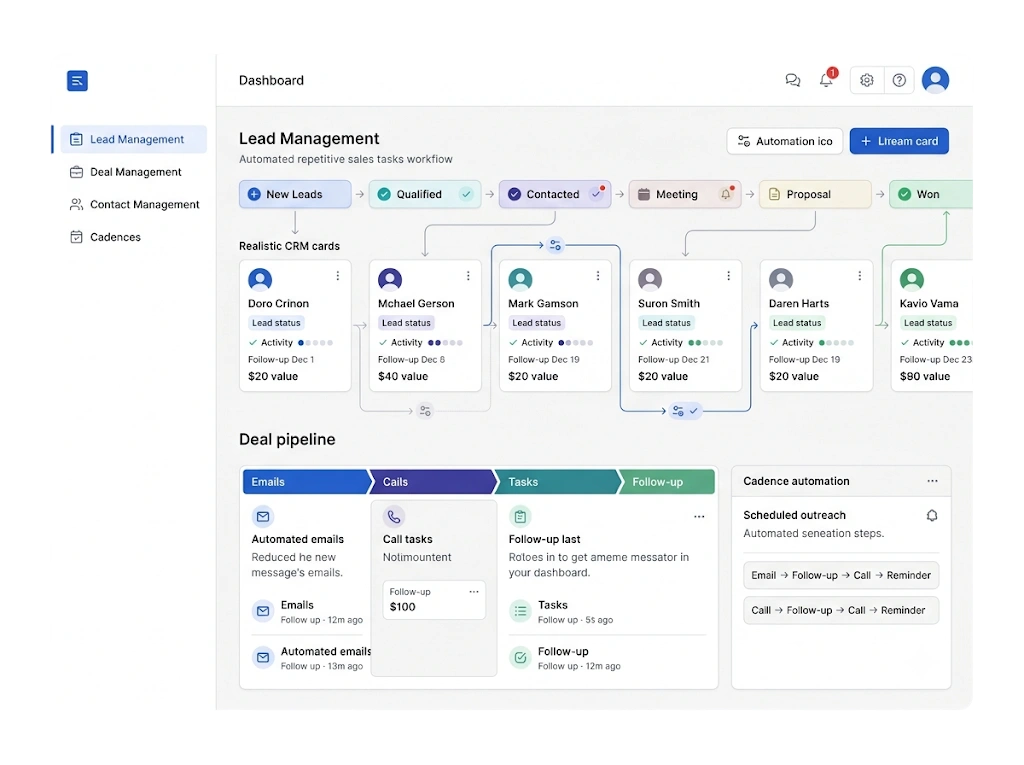Click the Scheduled outreach bell icon
Viewport: 1024px width, 765px height.
tap(932, 515)
